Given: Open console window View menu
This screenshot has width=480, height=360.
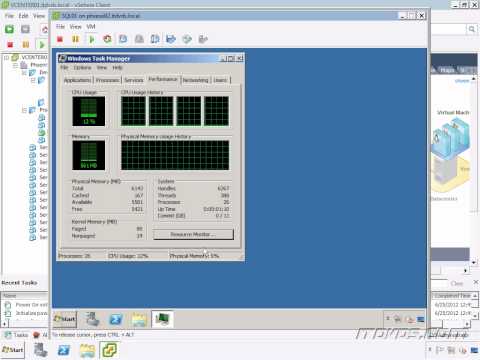Looking at the screenshot, I should point(75,27).
